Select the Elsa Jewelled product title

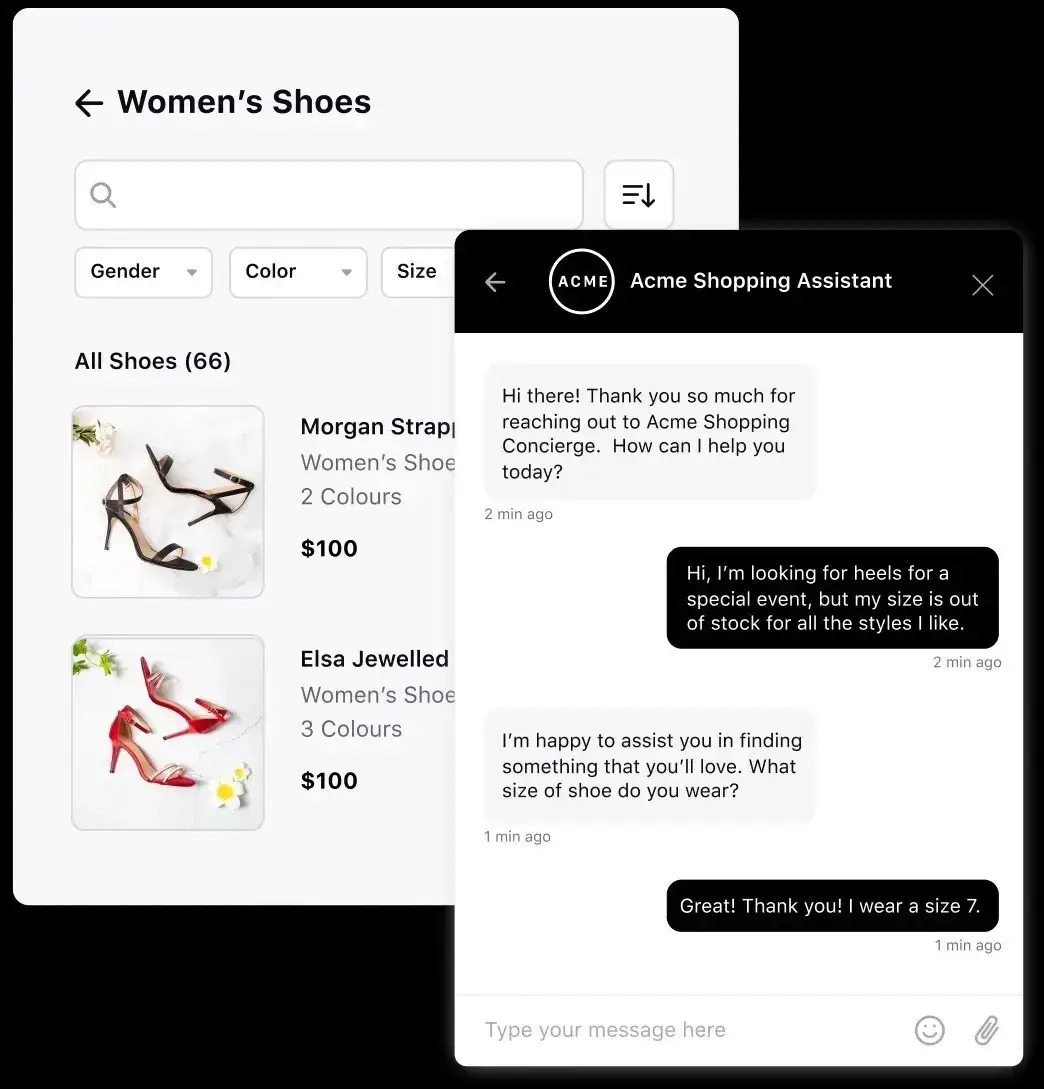pyautogui.click(x=374, y=659)
